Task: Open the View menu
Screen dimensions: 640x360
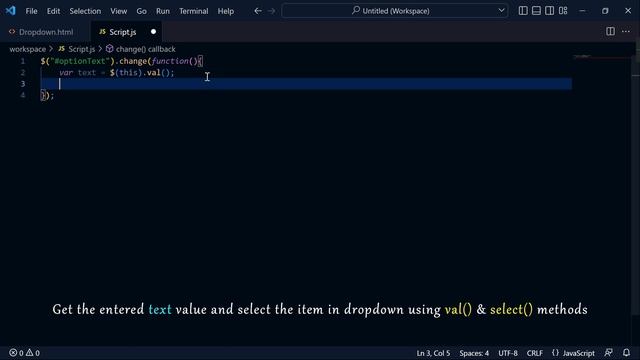Action: (x=118, y=11)
